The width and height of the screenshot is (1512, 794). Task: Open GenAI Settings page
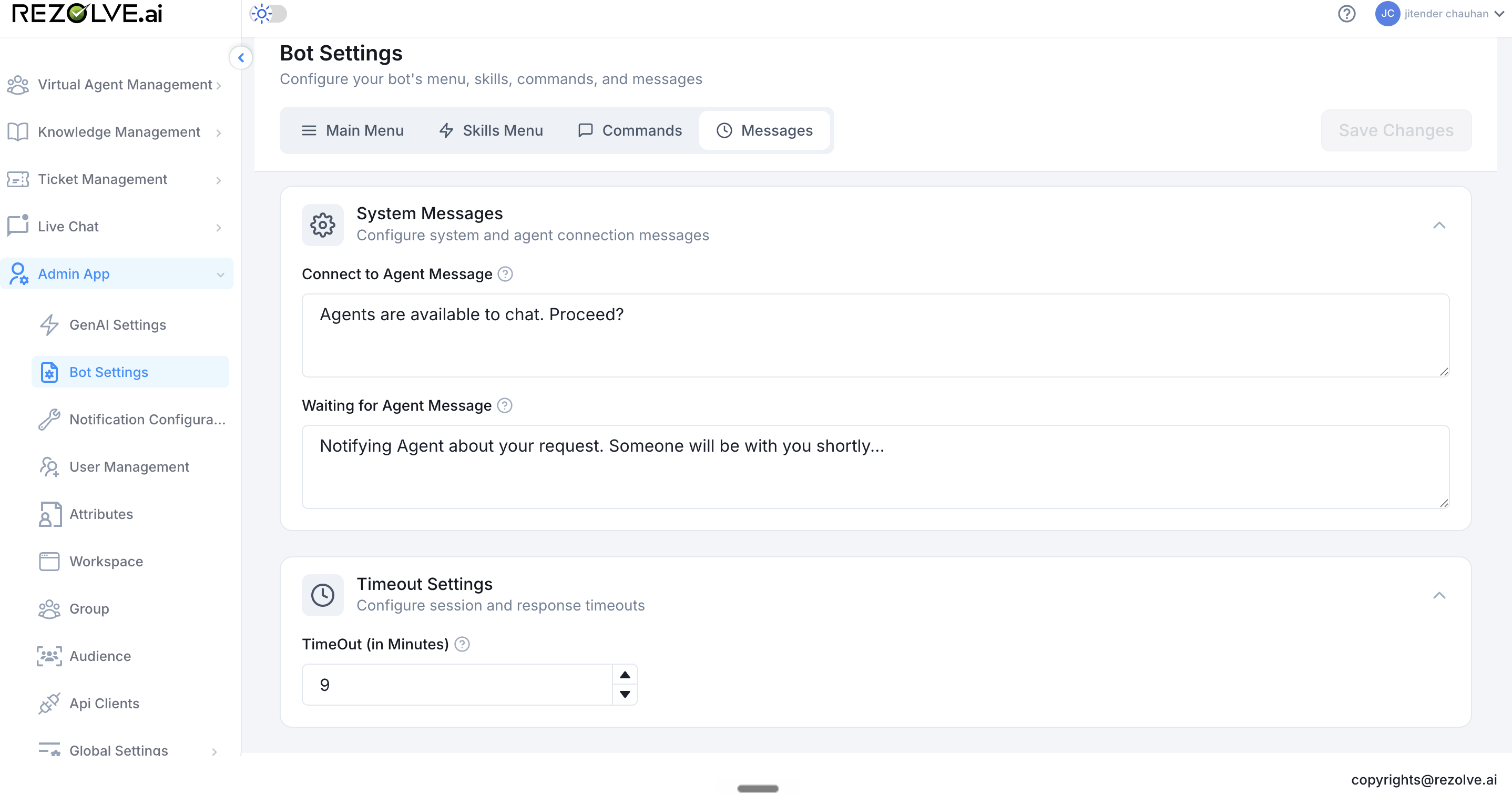point(117,325)
